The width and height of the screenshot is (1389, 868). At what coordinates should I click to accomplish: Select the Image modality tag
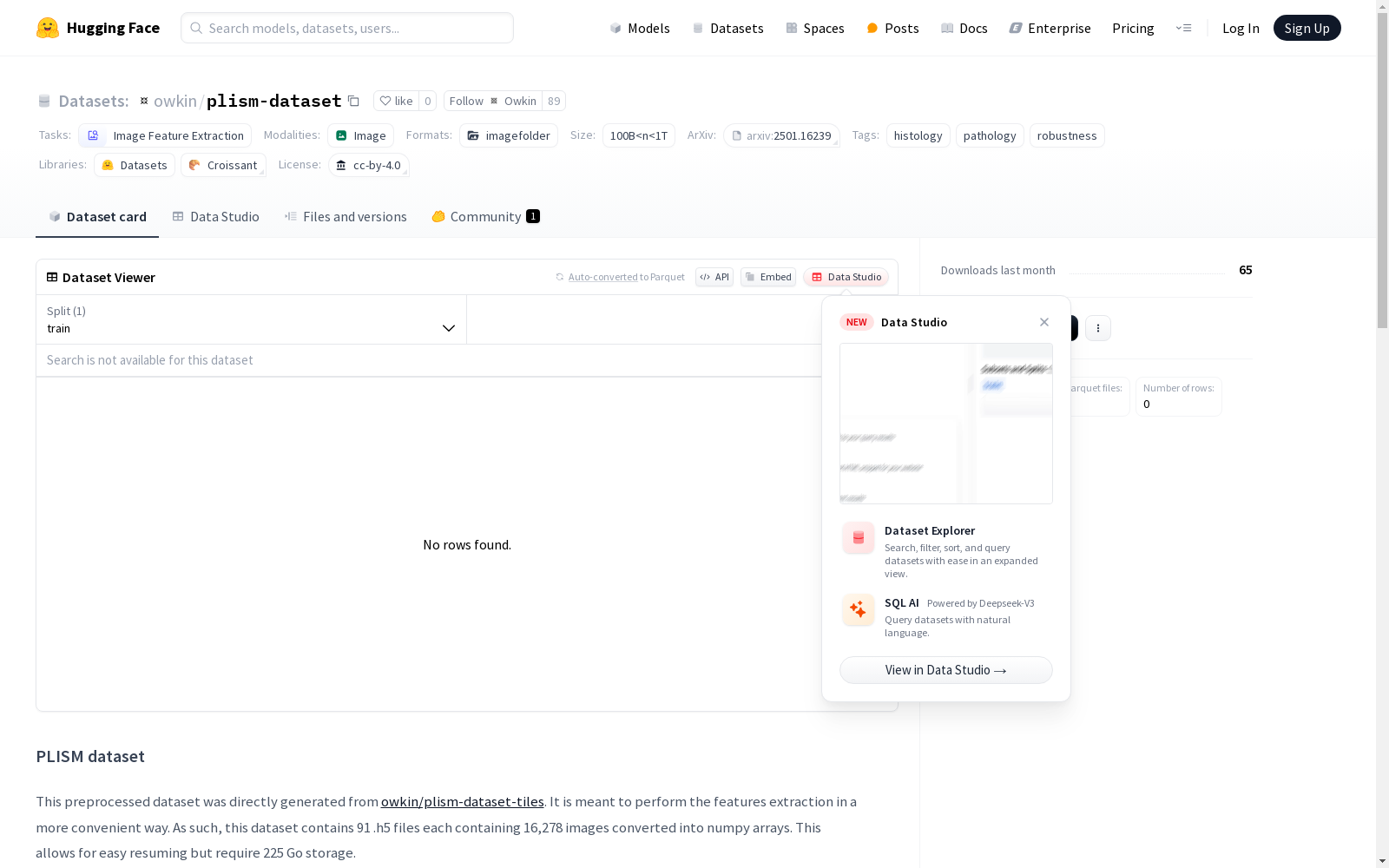tap(361, 135)
